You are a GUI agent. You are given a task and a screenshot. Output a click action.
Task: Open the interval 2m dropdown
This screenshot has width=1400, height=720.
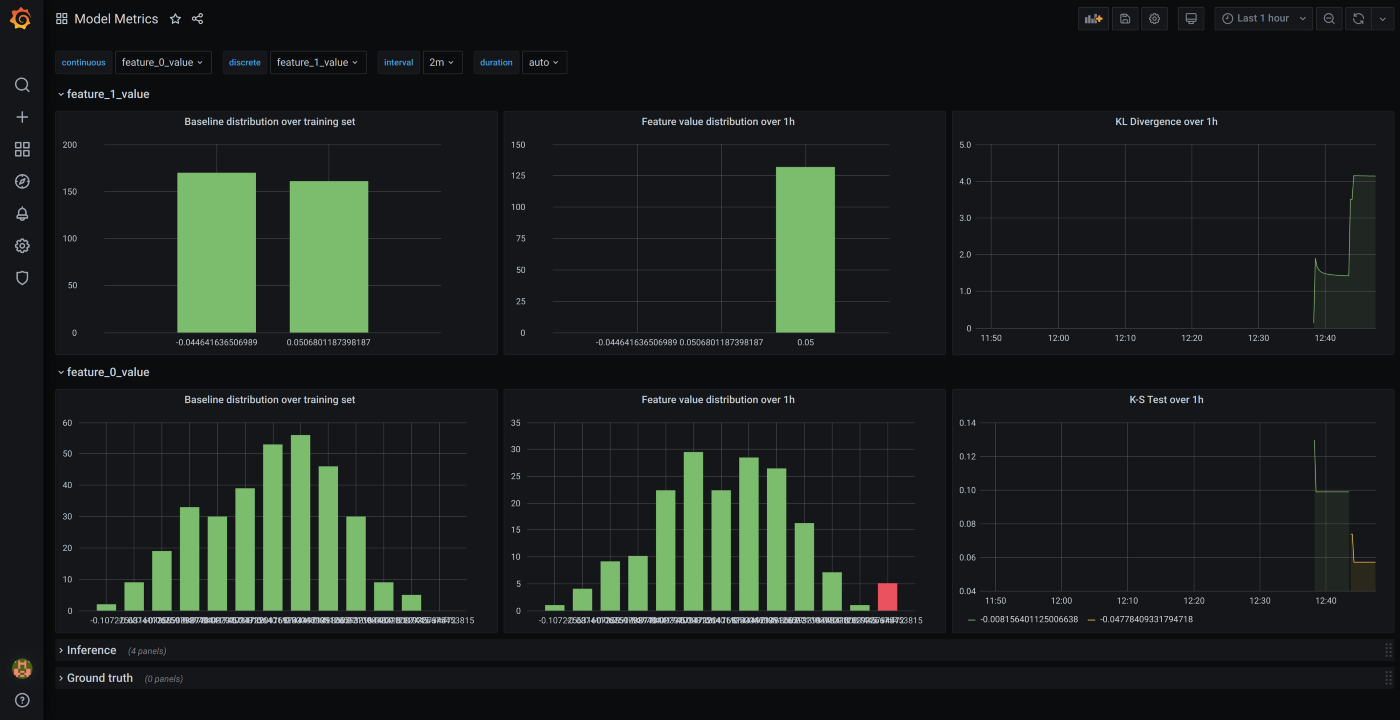pyautogui.click(x=442, y=62)
